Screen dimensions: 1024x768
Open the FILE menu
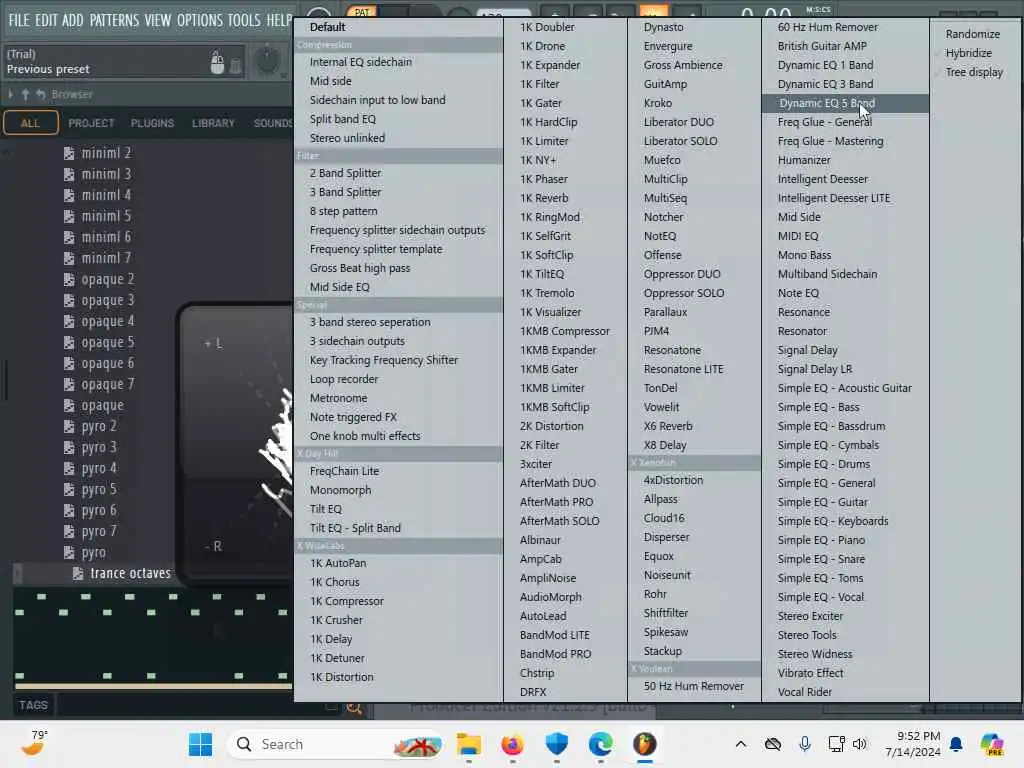[x=19, y=20]
